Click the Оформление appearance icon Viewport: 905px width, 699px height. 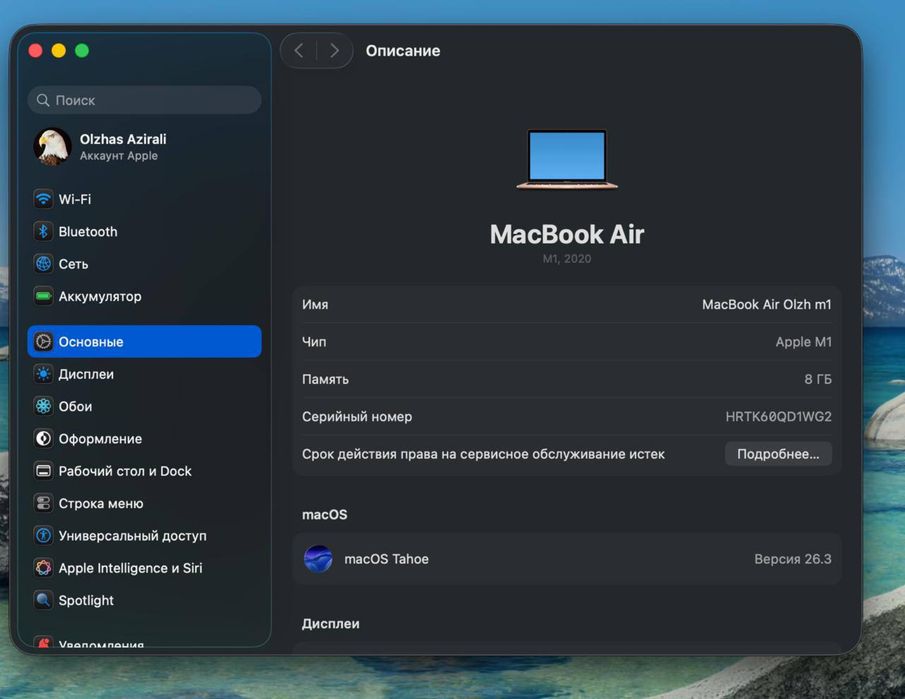point(43,439)
